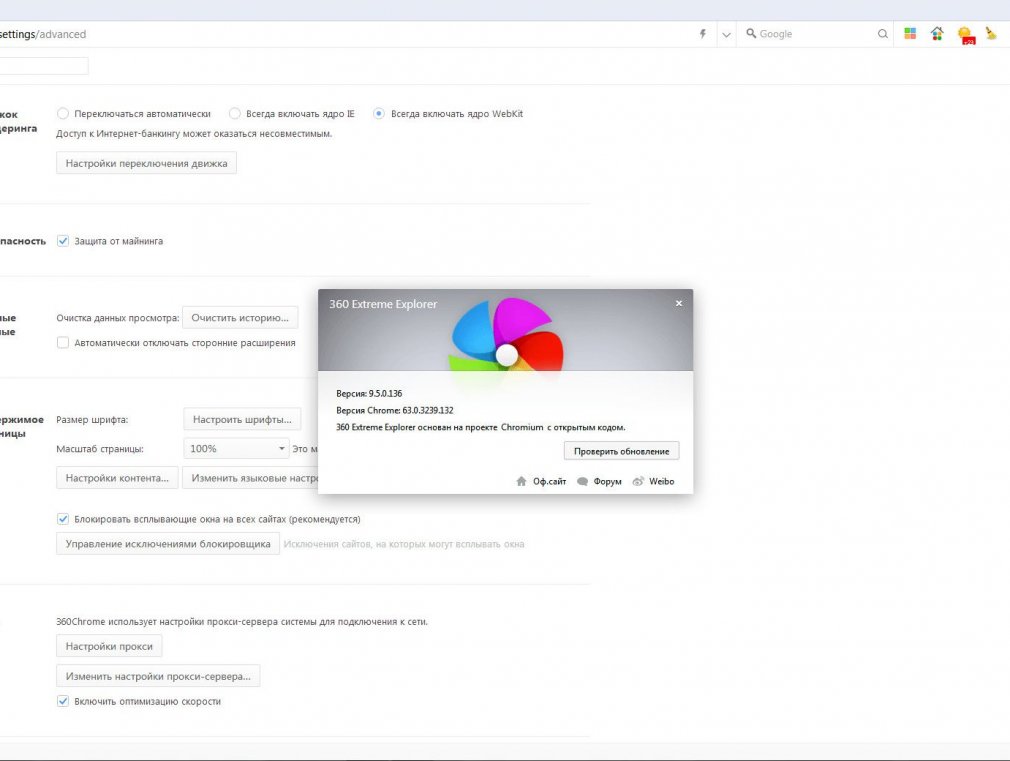This screenshot has height=761, width=1010.
Task: Click the house extension icon
Action: click(937, 34)
